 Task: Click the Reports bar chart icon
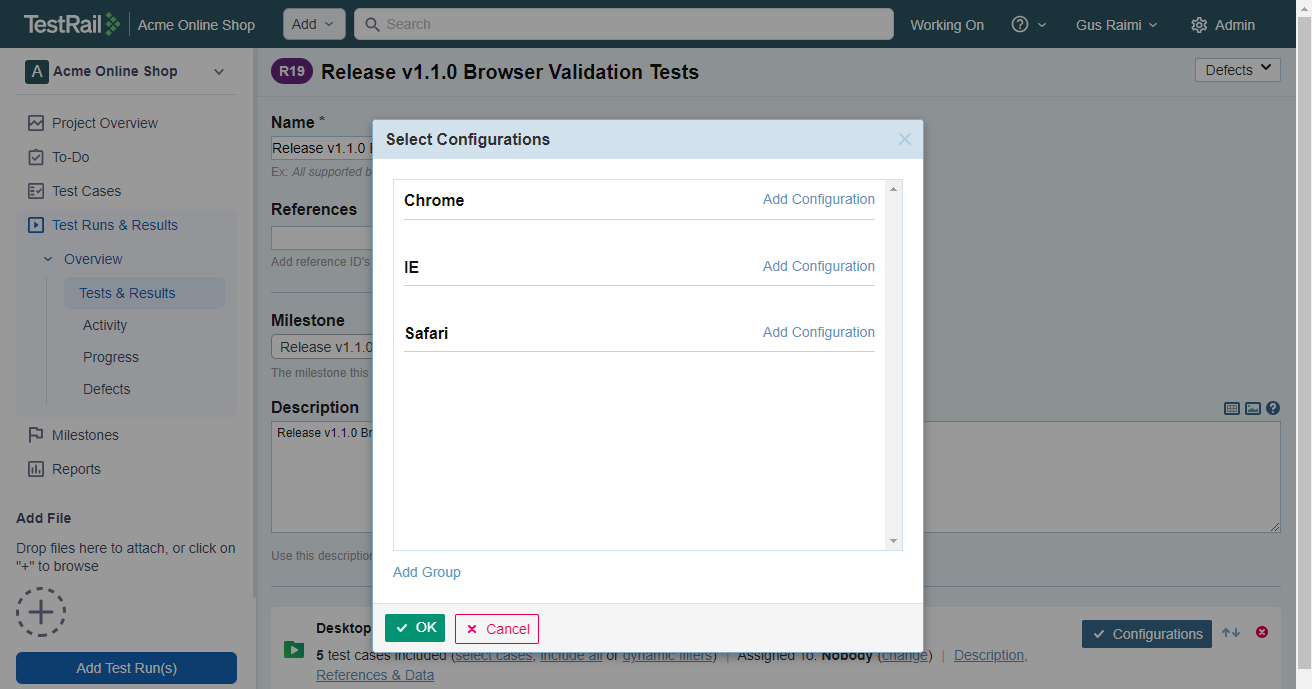point(36,469)
